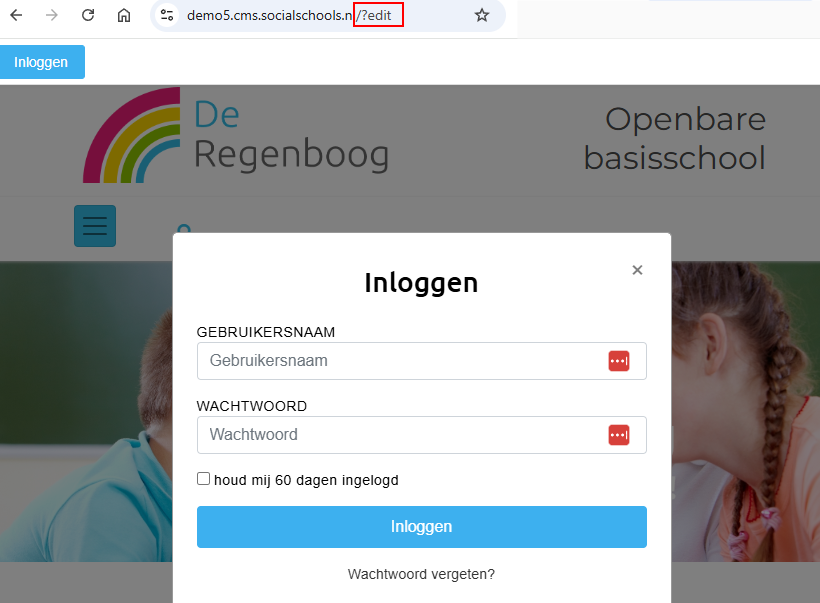Close the Inloggen dialog with the X
Viewport: 820px width, 603px height.
(x=637, y=270)
